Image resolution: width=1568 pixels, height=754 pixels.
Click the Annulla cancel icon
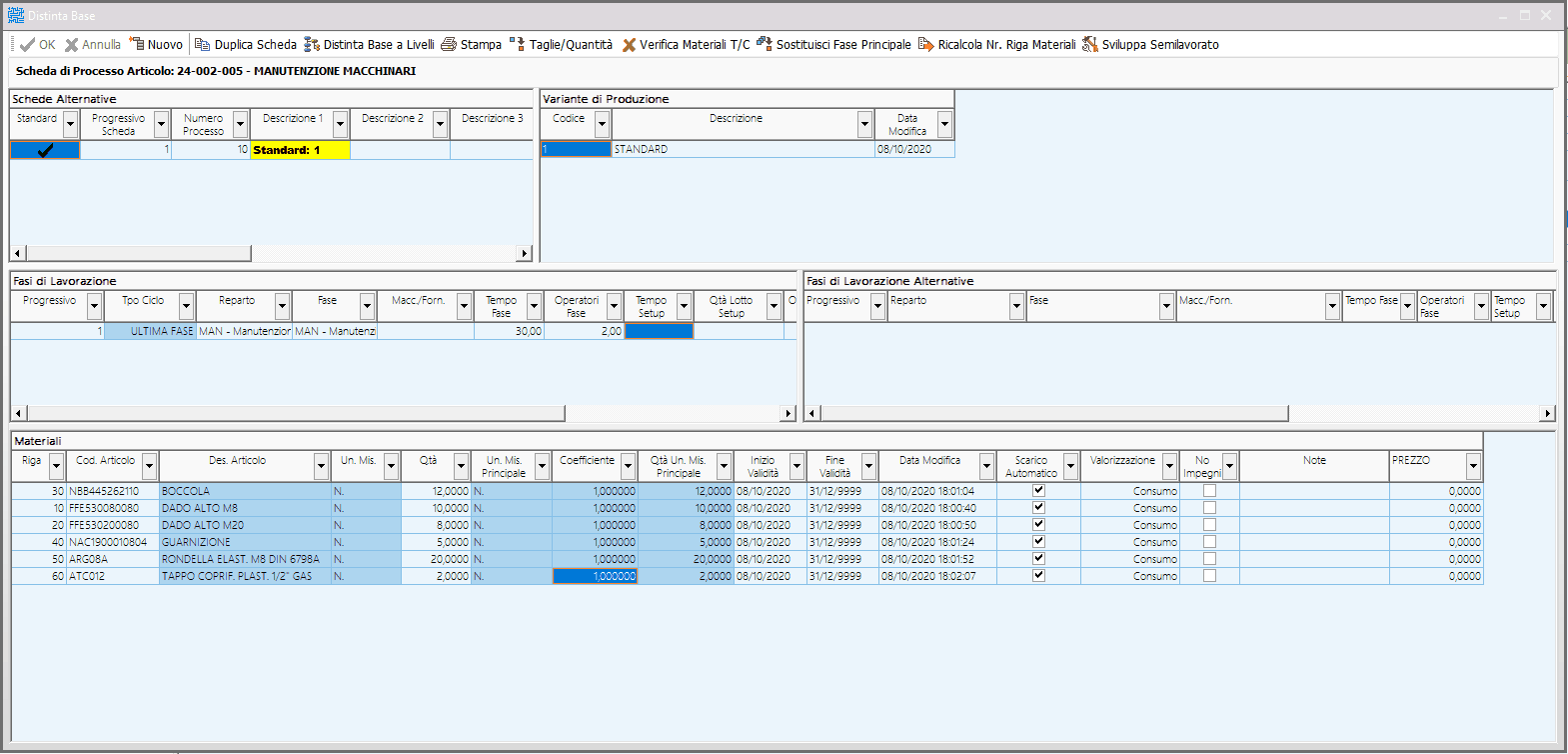[x=71, y=45]
